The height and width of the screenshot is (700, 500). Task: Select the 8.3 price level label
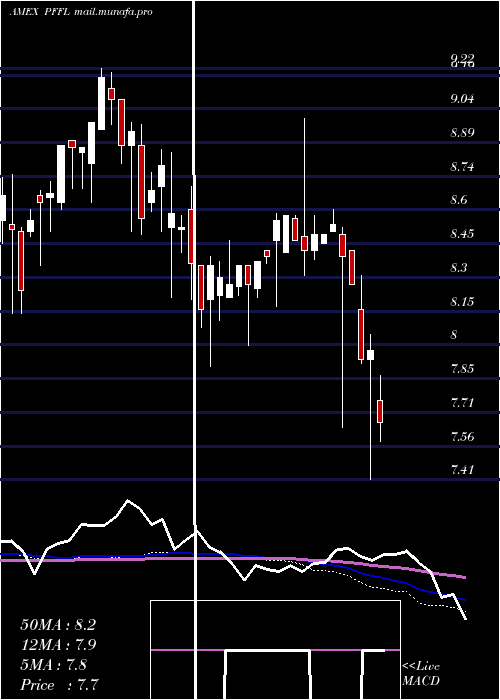click(459, 267)
